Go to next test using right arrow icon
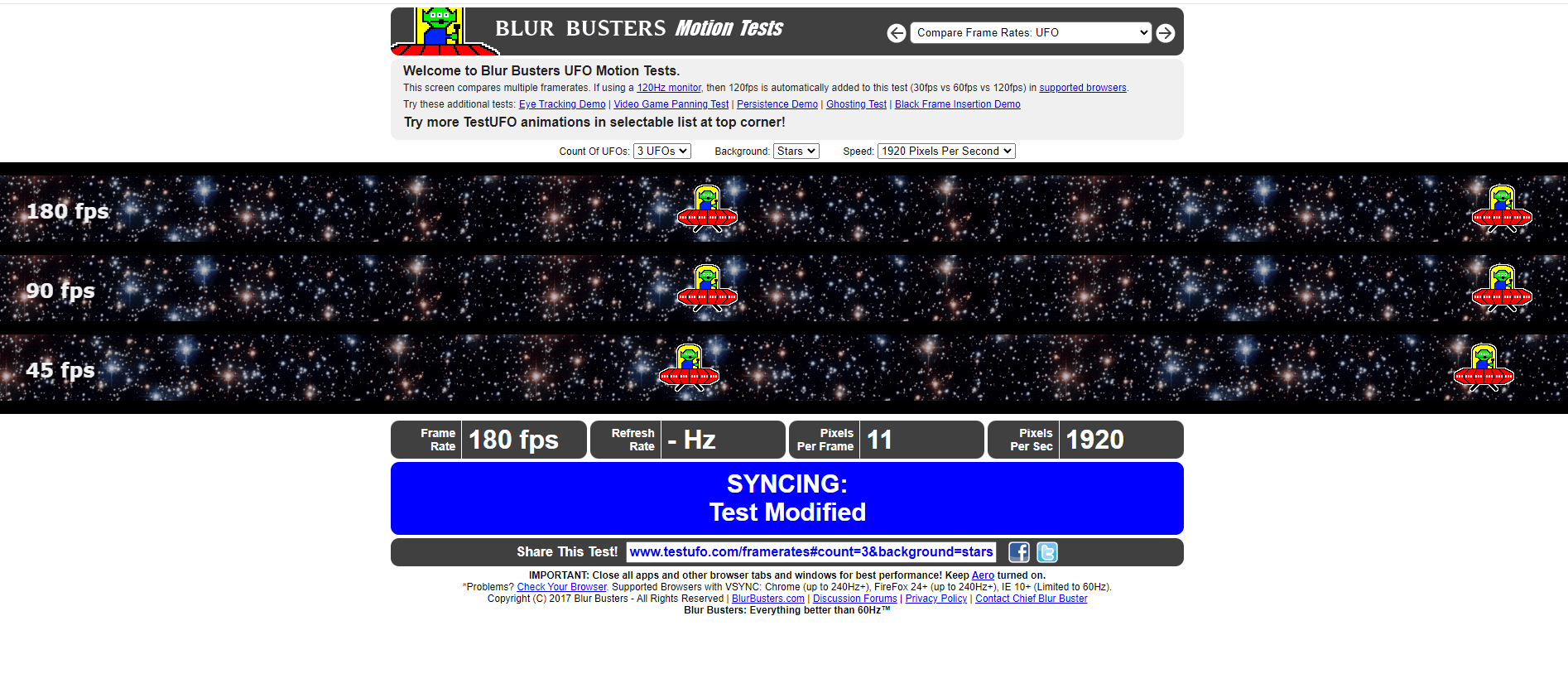The width and height of the screenshot is (1568, 688). 1166,33
